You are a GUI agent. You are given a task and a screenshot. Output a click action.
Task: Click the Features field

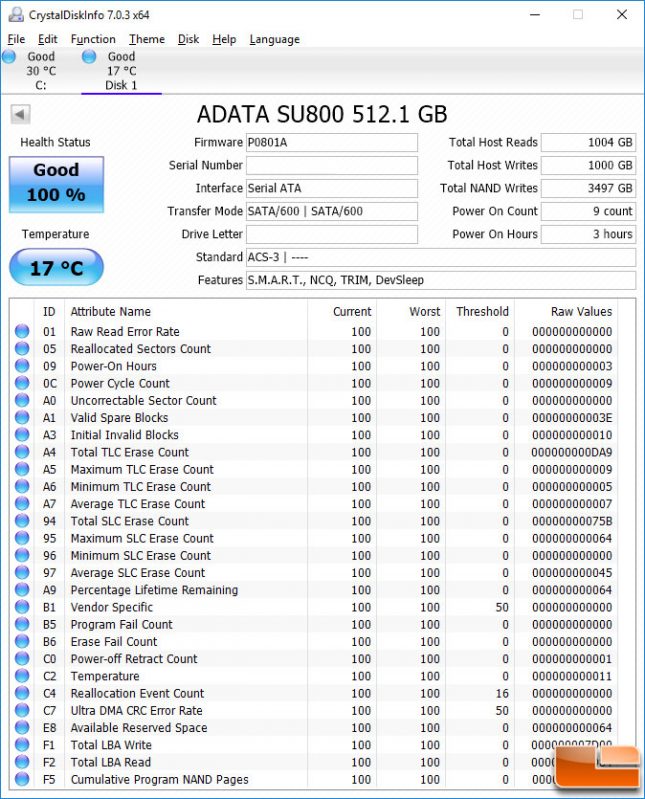pyautogui.click(x=441, y=280)
